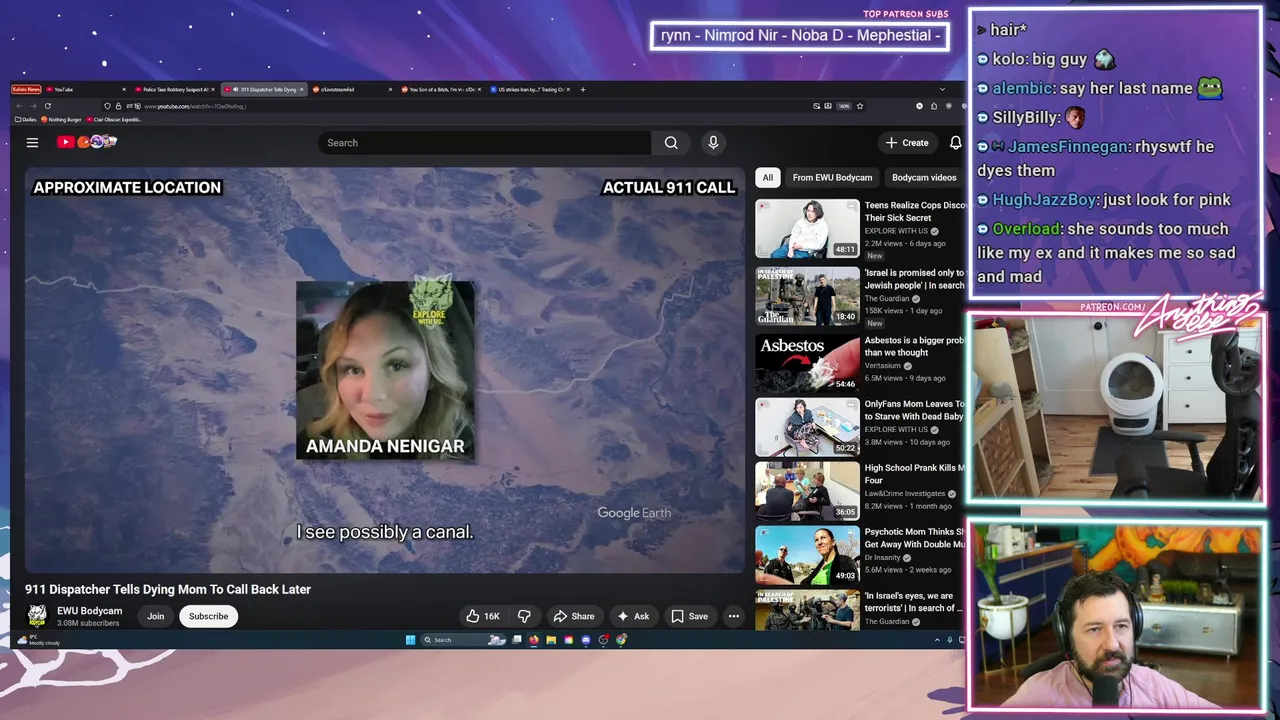Open the Dailies bookmarks folder
The height and width of the screenshot is (720, 1280).
pos(28,120)
